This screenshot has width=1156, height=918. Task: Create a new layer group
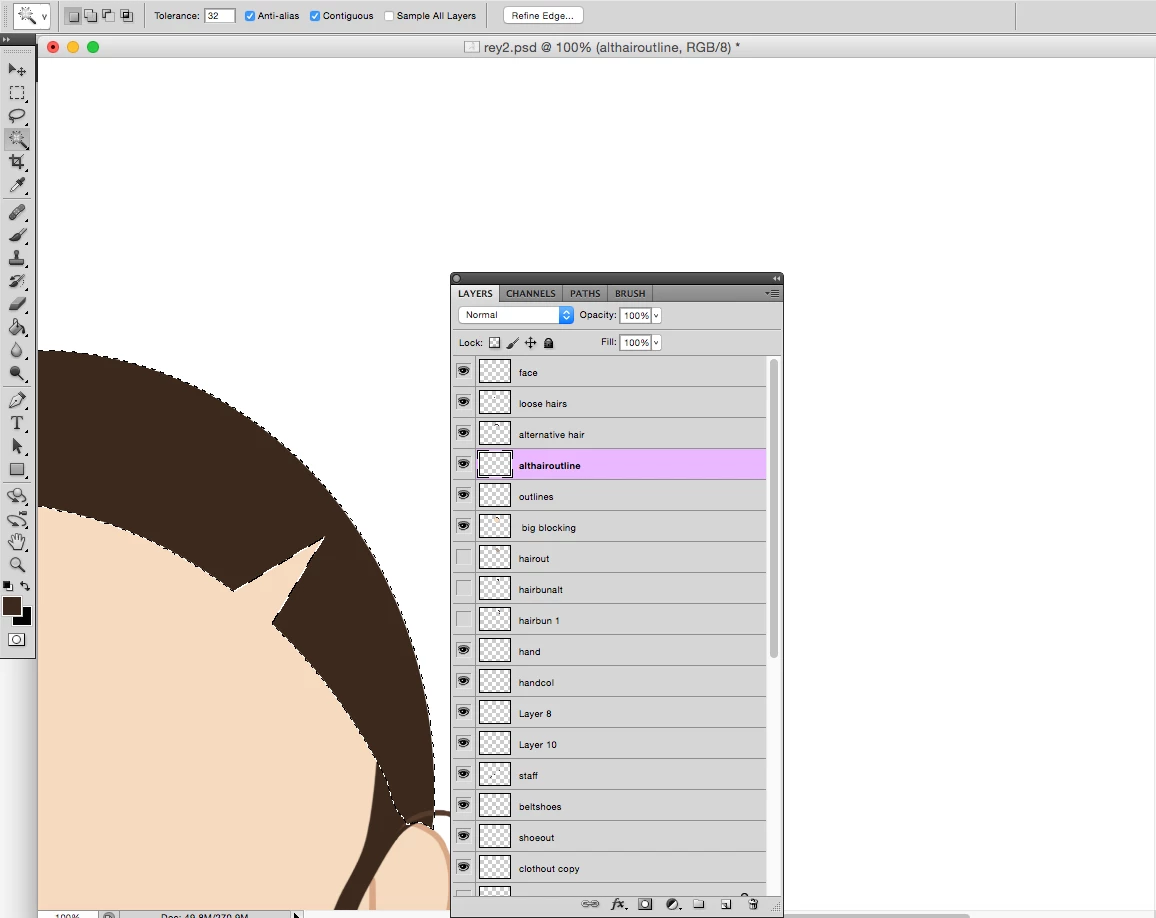coord(698,904)
